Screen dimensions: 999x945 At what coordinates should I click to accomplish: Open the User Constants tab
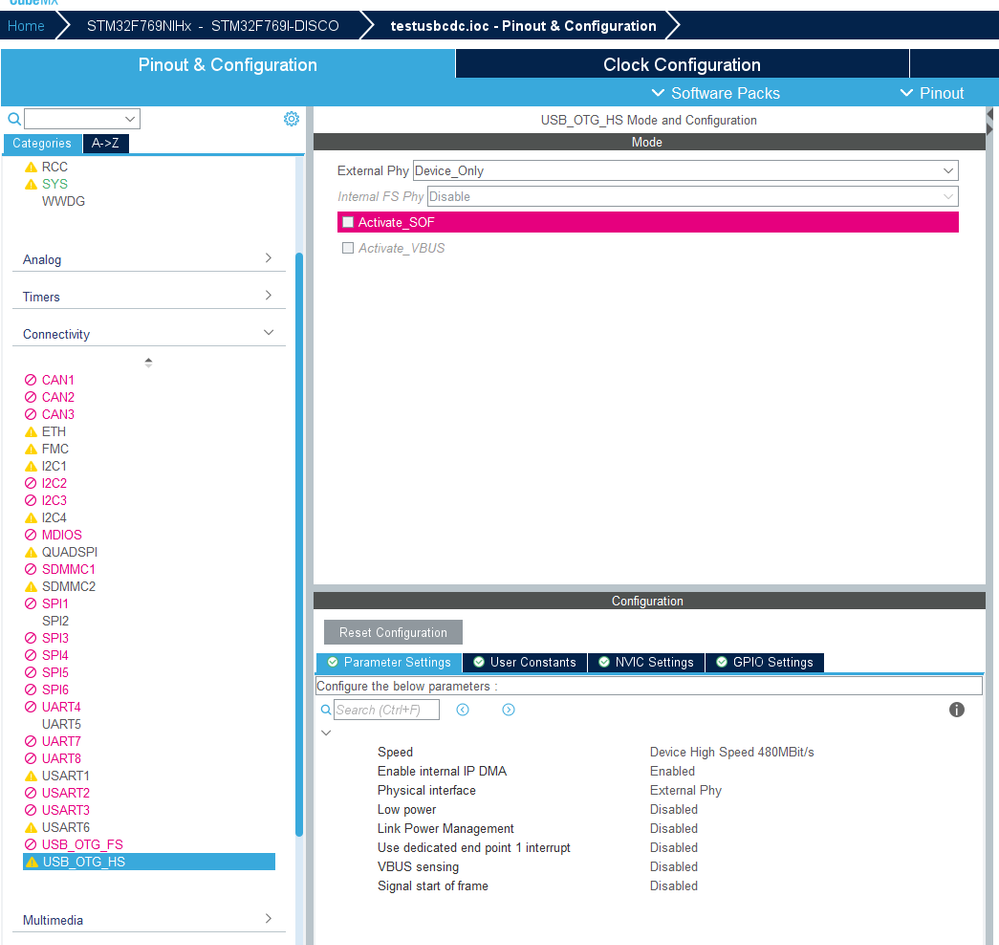(525, 662)
